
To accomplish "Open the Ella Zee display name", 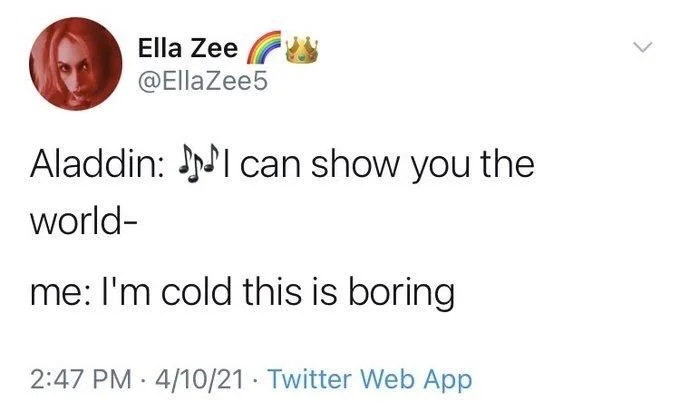I will 187,48.
